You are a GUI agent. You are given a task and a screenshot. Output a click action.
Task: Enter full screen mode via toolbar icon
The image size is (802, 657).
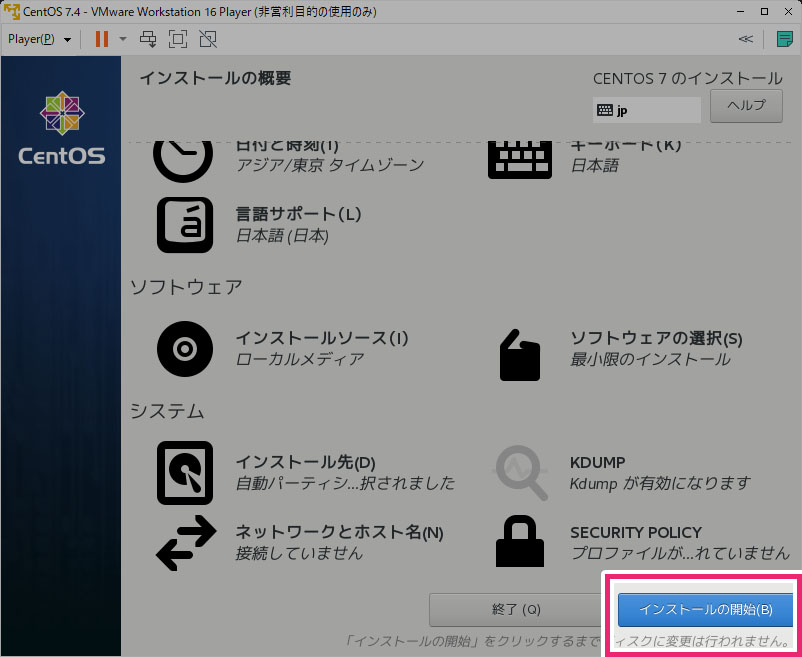177,39
